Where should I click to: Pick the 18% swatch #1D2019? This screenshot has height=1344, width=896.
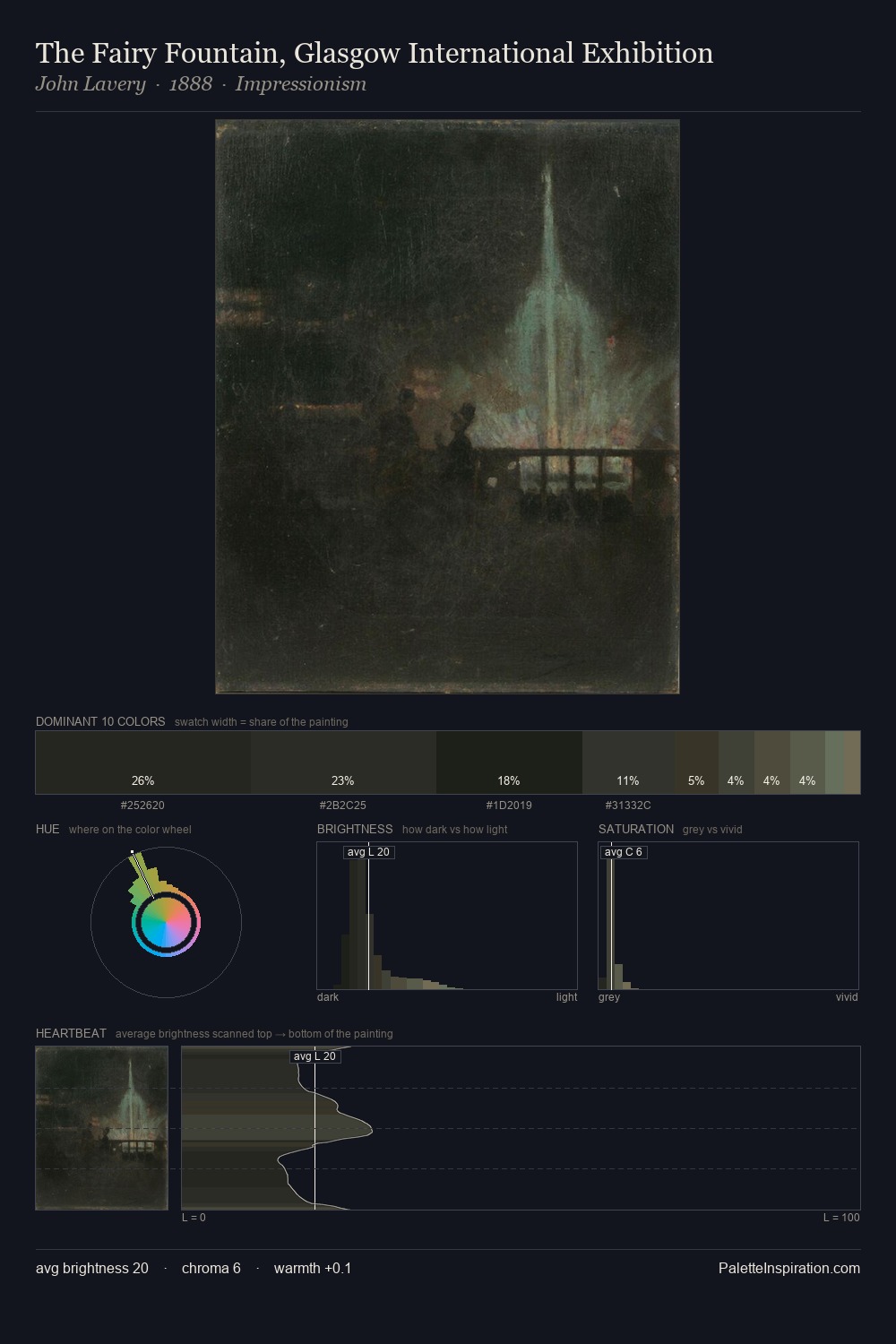509,762
